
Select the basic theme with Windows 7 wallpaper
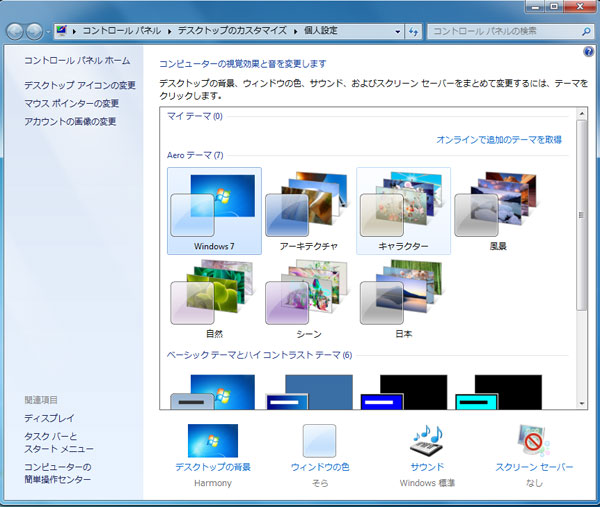pyautogui.click(x=213, y=392)
